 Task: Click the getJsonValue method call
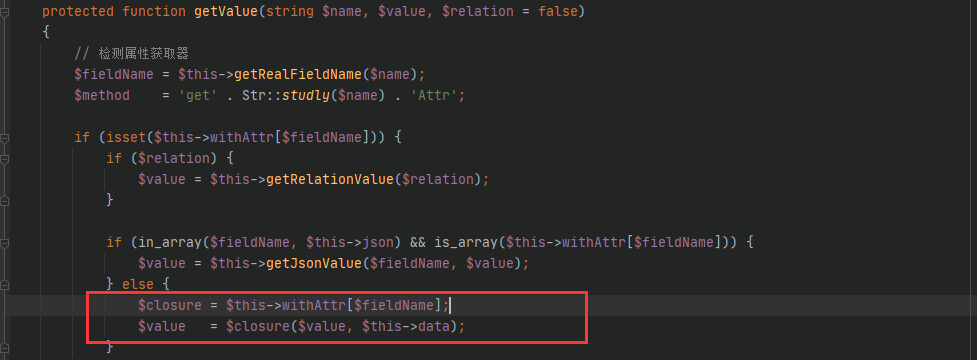pos(314,263)
